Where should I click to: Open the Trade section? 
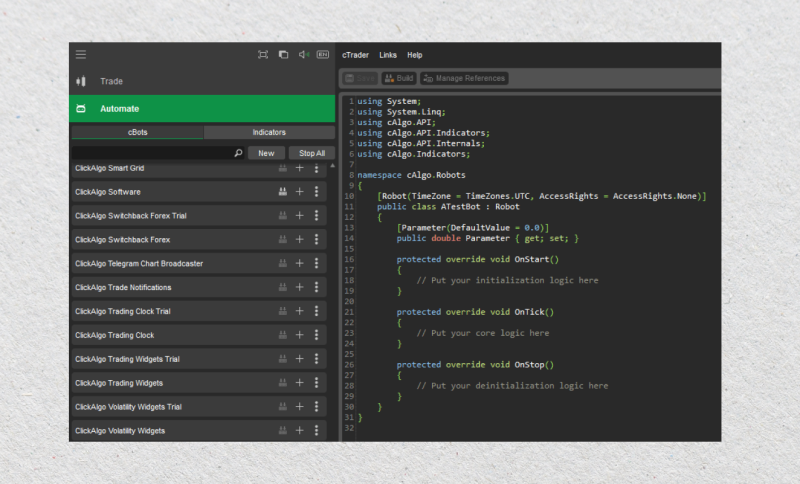[x=202, y=81]
